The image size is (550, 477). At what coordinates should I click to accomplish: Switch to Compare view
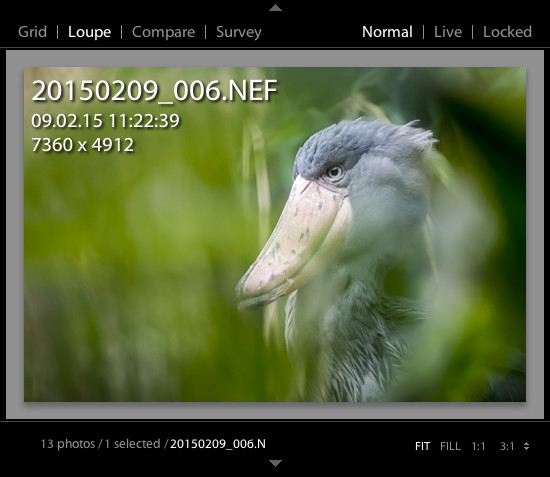pyautogui.click(x=163, y=32)
